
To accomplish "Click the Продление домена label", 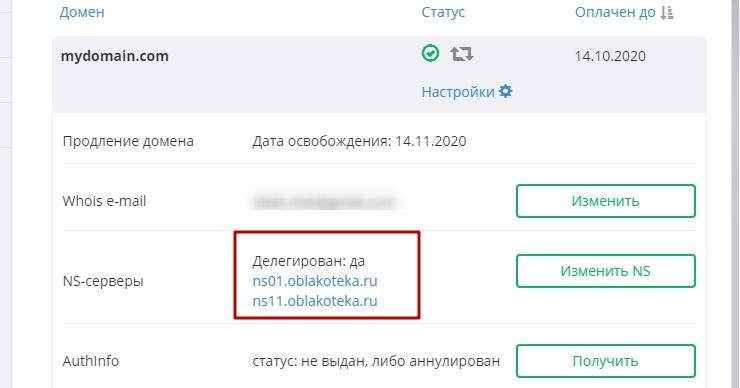I will (128, 141).
